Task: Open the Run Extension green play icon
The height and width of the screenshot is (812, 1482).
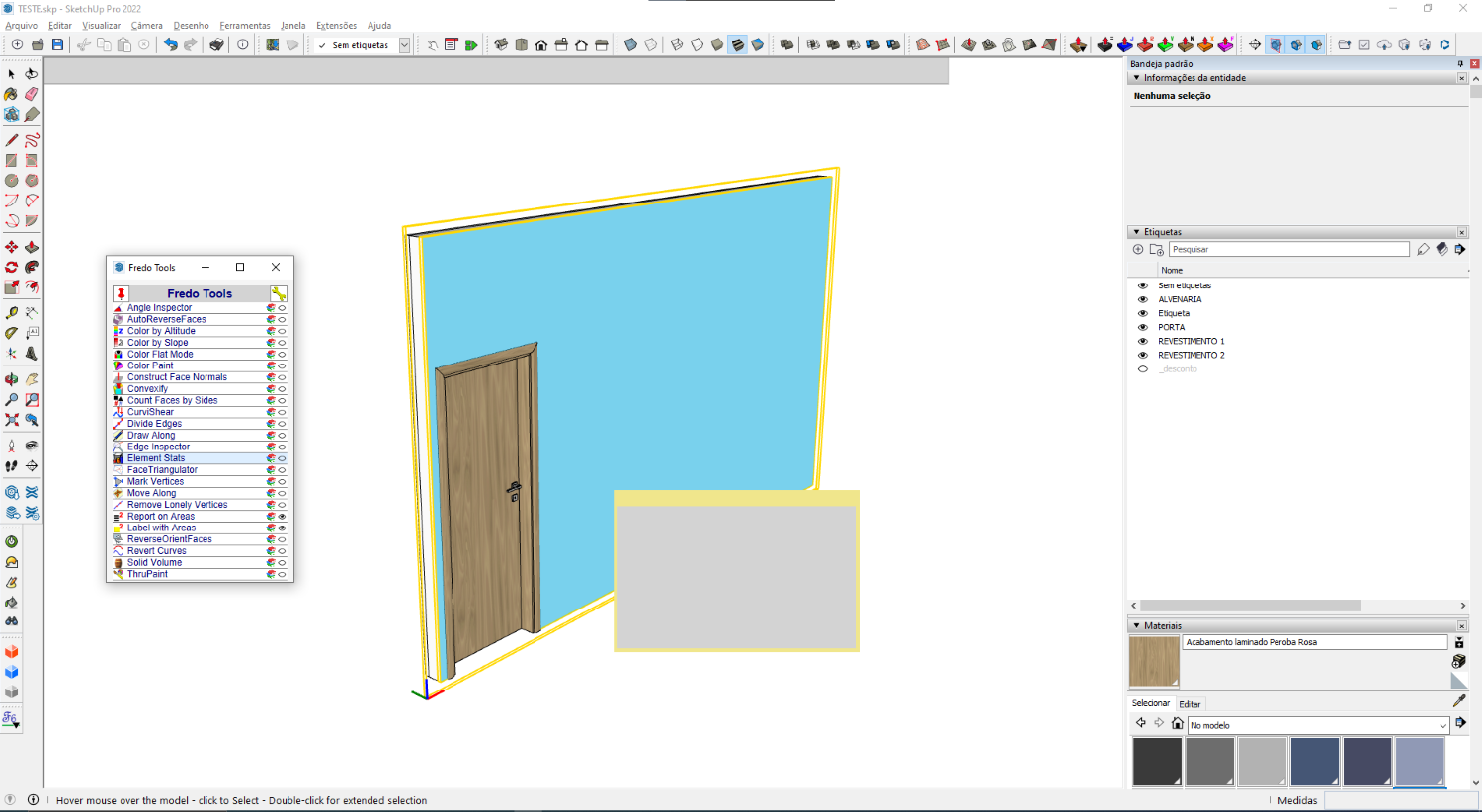Action: 473,44
